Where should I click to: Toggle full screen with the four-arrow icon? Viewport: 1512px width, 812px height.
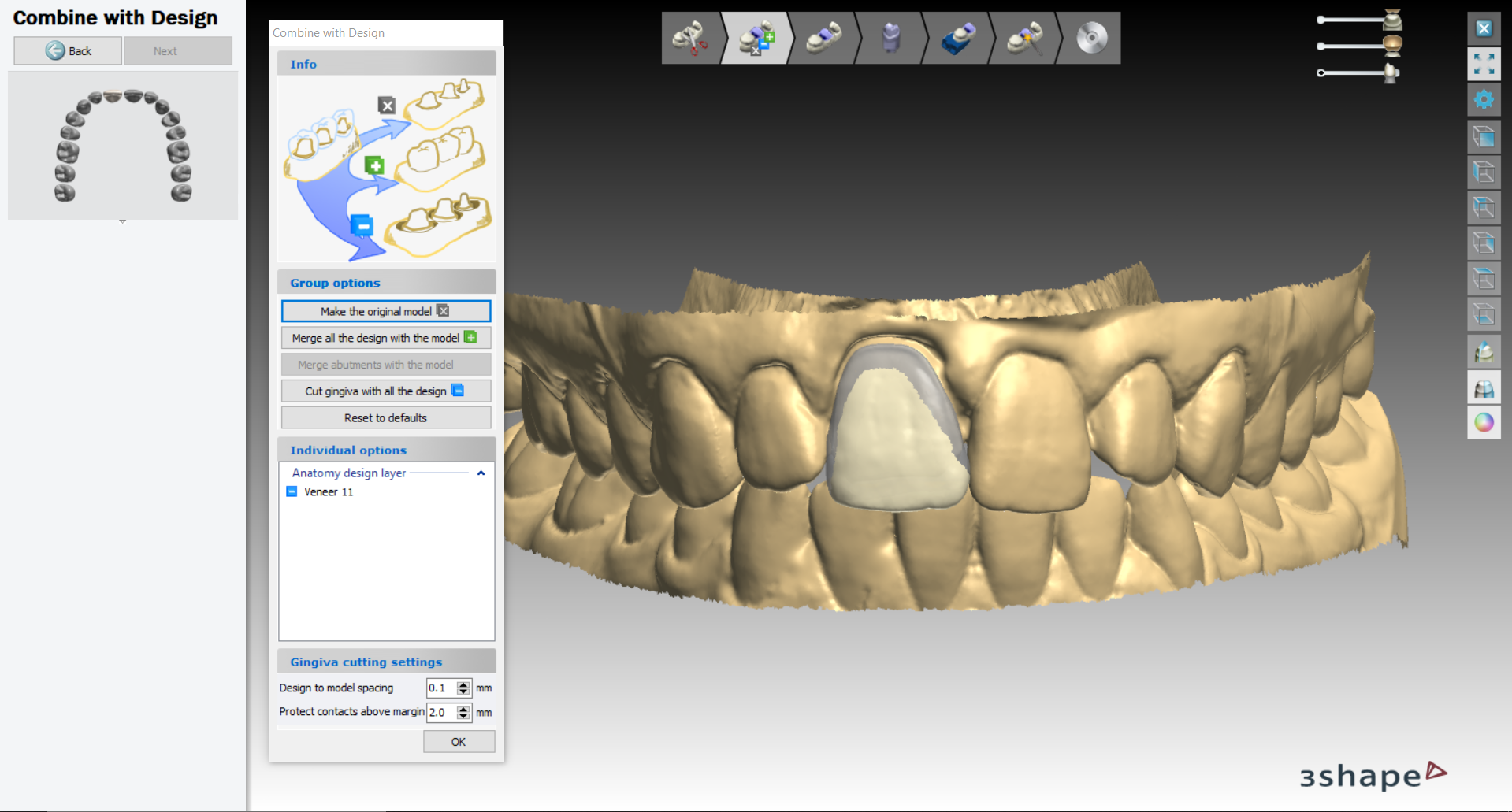[x=1484, y=64]
